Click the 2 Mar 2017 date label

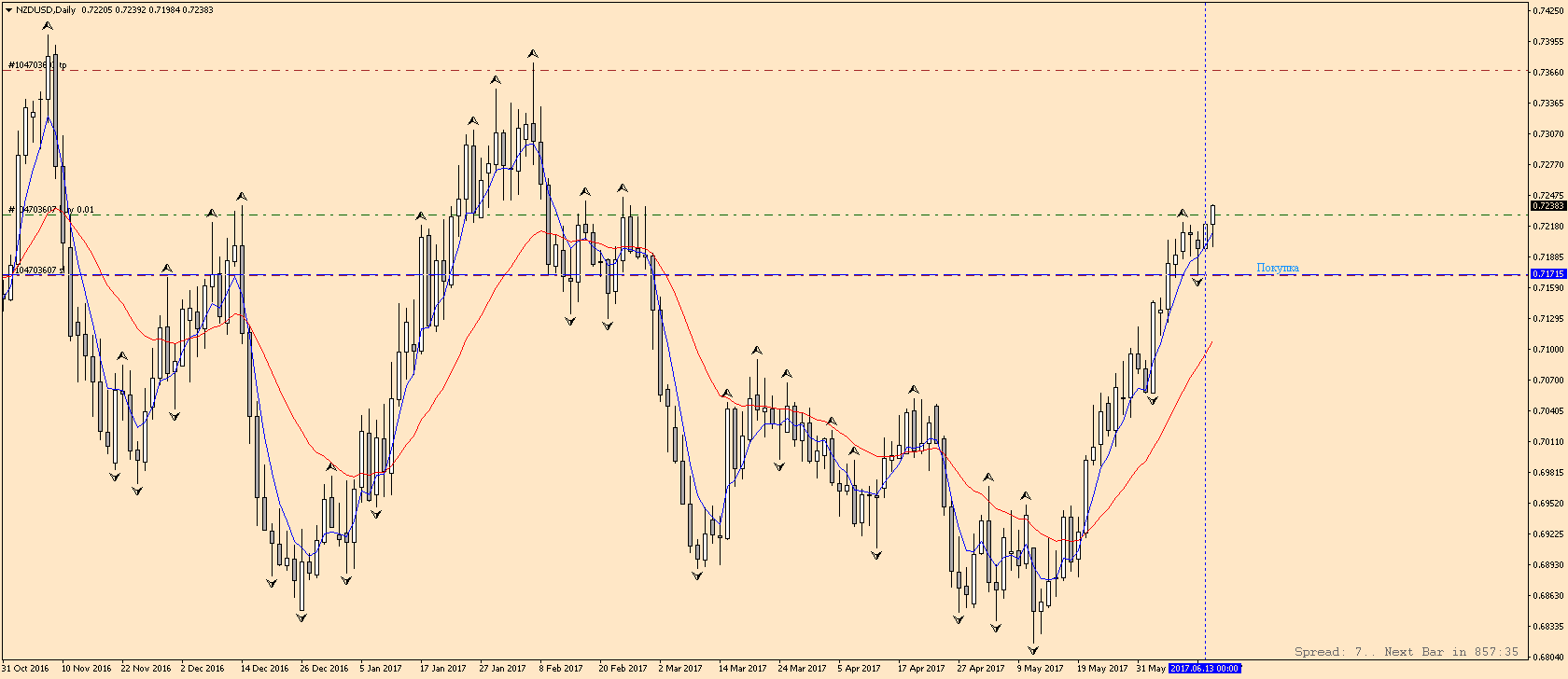click(680, 669)
